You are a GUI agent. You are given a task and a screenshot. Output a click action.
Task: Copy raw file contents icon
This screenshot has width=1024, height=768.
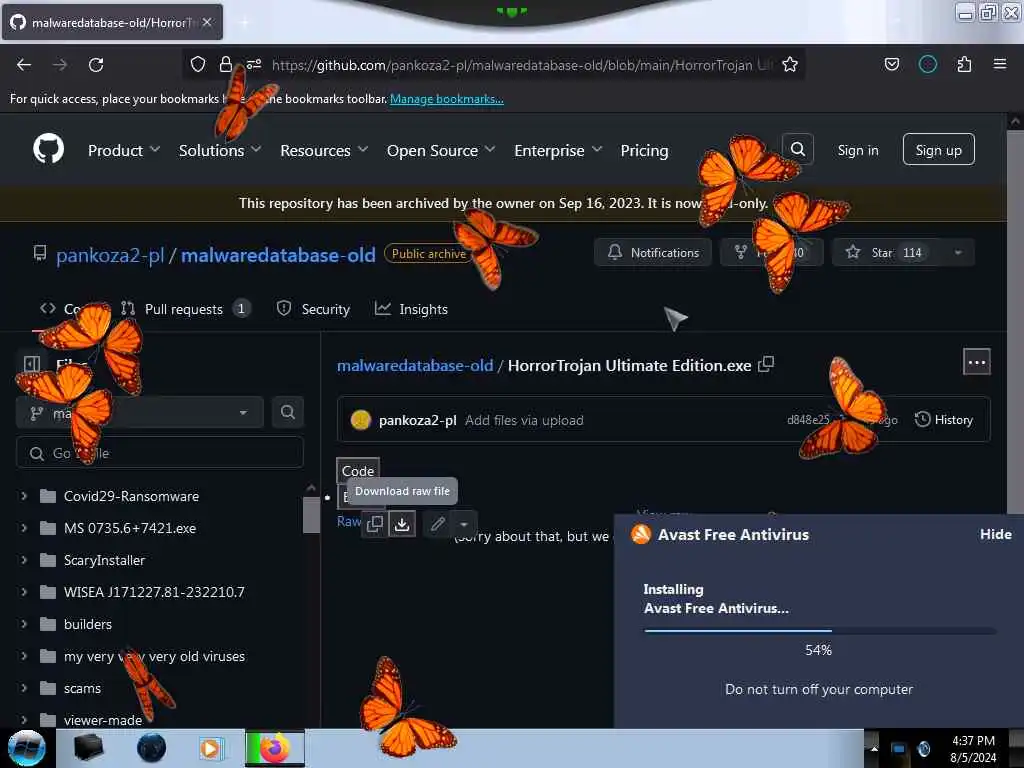[375, 524]
